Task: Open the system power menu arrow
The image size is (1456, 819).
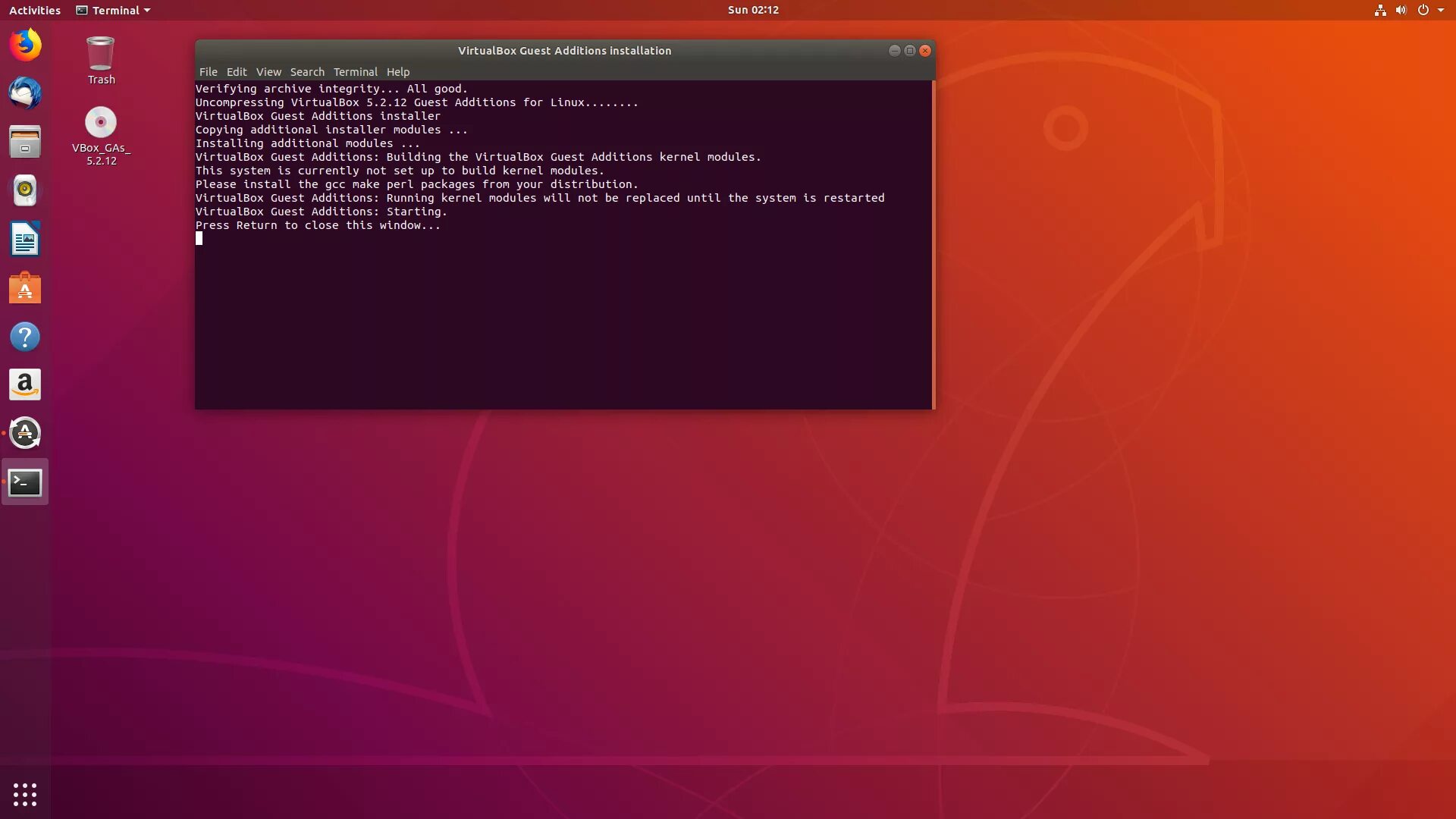Action: 1440,10
